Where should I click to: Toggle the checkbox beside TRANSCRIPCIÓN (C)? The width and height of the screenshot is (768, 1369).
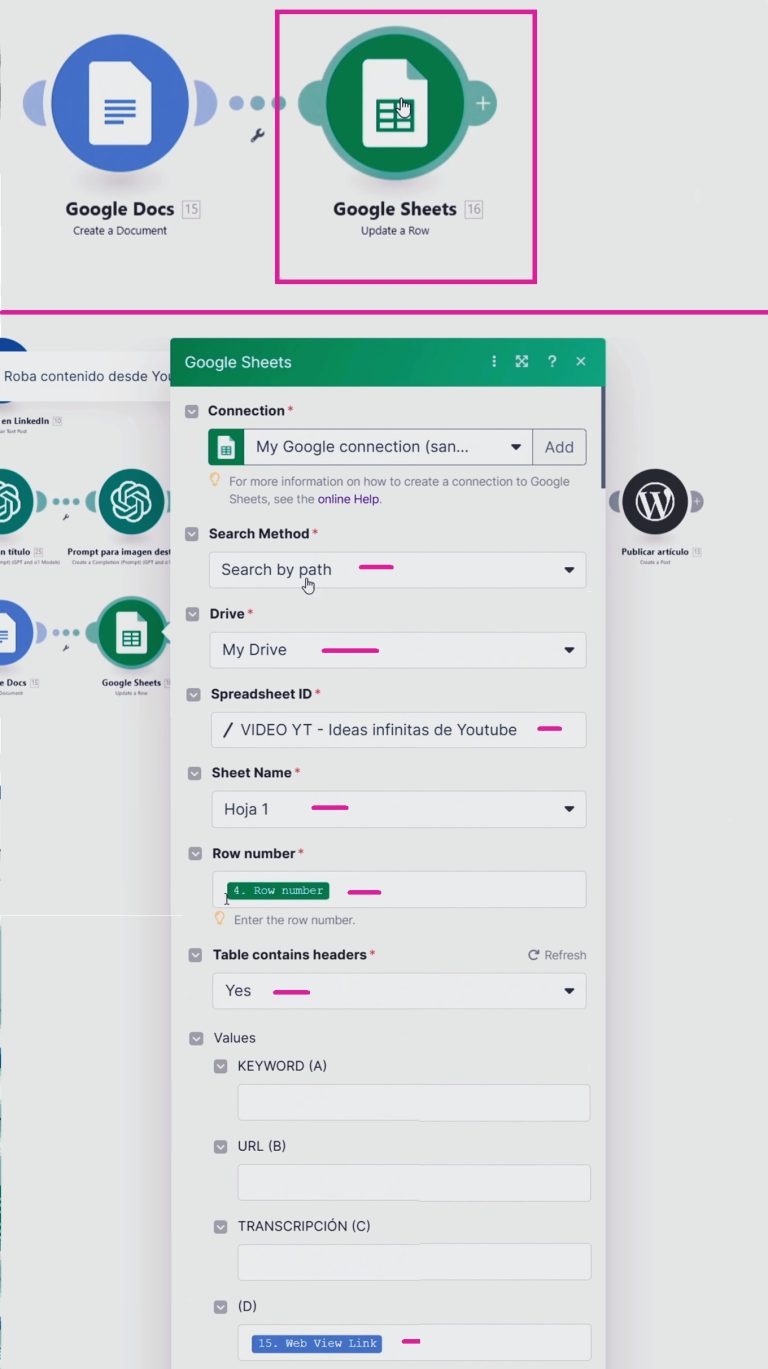(x=221, y=1226)
